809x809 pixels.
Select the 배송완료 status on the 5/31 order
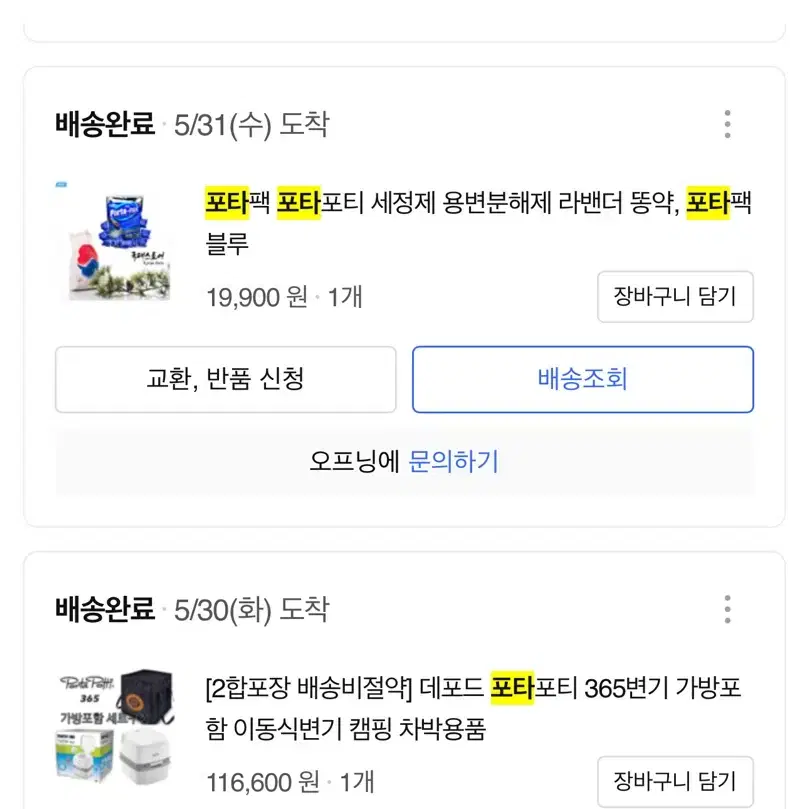tap(105, 124)
